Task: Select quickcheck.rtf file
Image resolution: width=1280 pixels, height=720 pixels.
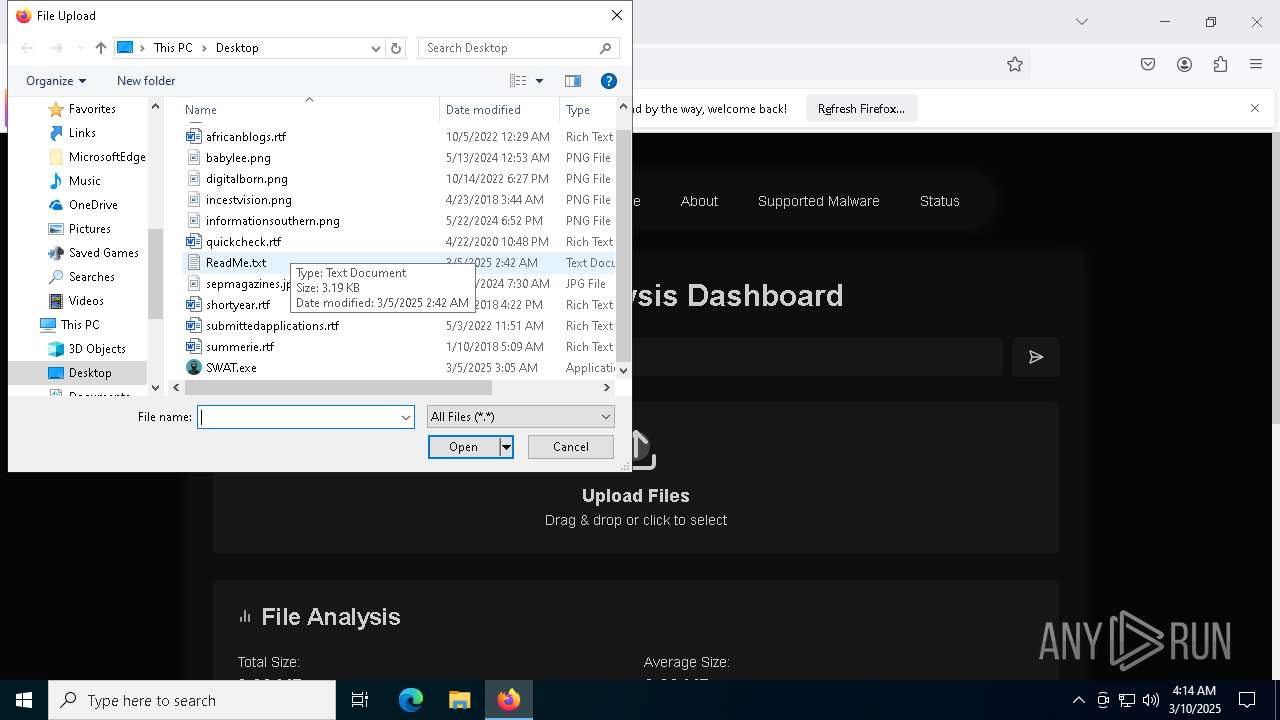Action: point(243,242)
